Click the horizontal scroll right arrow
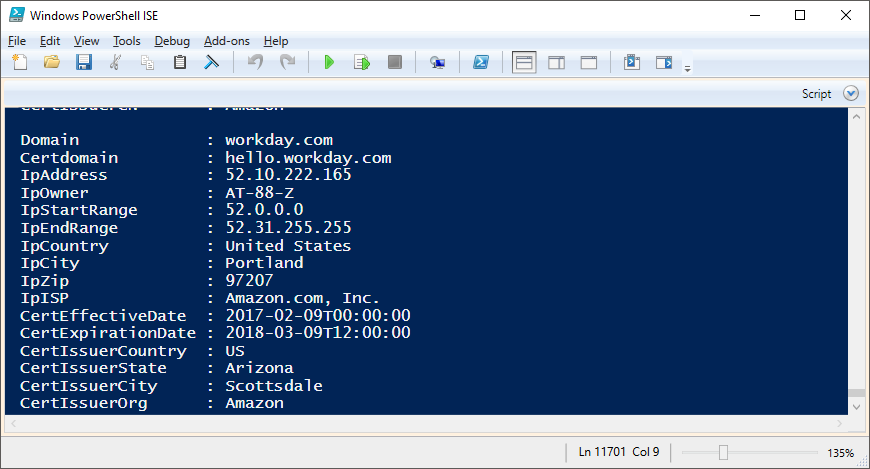The image size is (870, 469). (x=839, y=423)
